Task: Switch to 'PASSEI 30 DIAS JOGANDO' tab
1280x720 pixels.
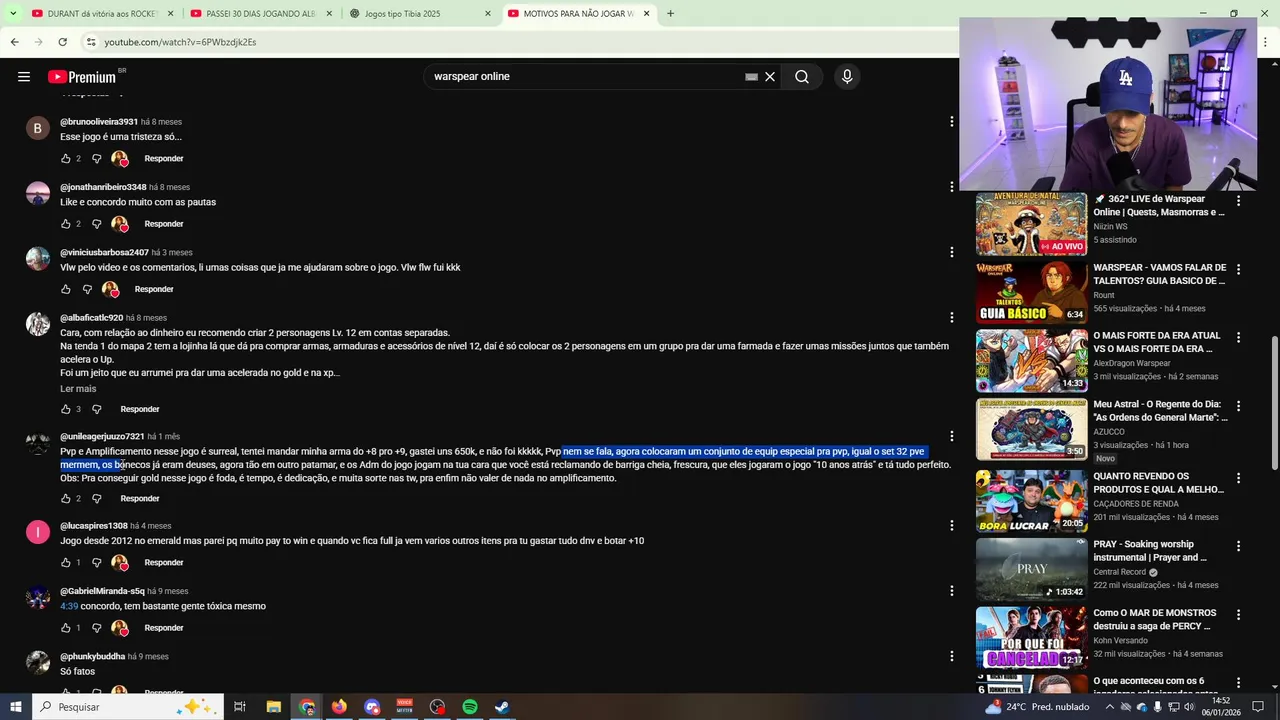Action: tap(262, 14)
